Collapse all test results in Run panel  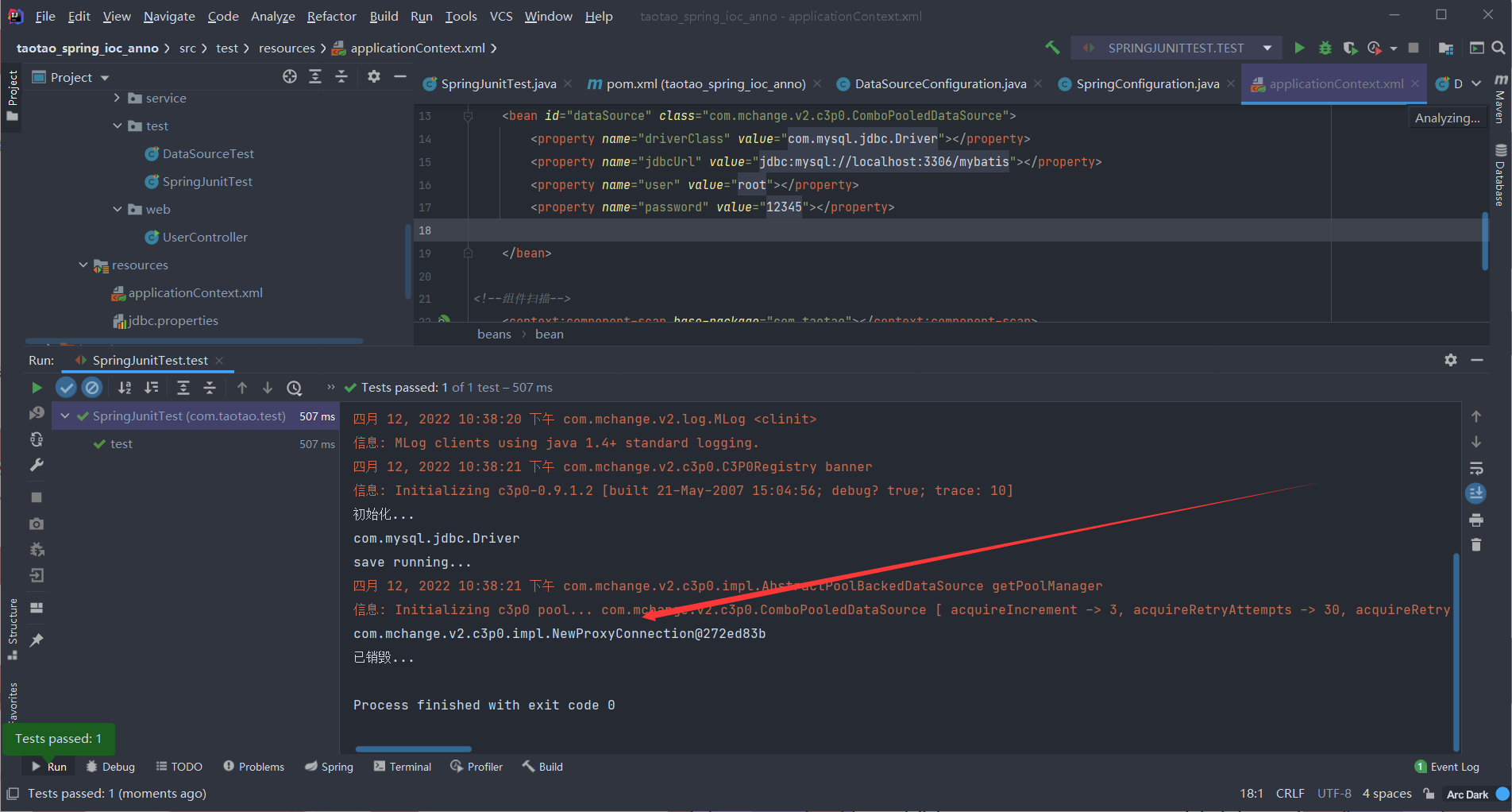click(x=210, y=388)
